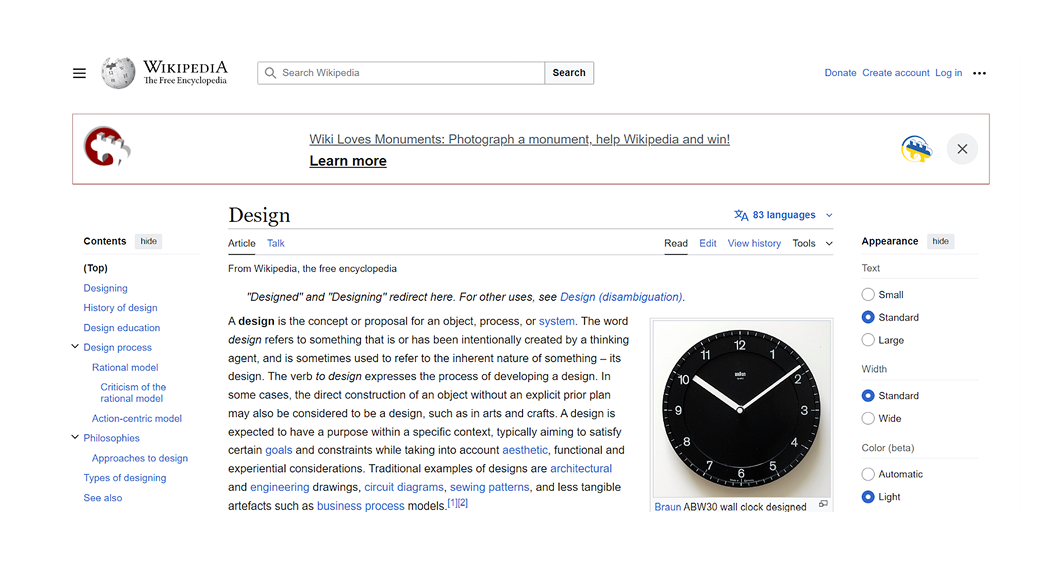Click the aesthetic link in article
1062x566 pixels.
click(525, 450)
